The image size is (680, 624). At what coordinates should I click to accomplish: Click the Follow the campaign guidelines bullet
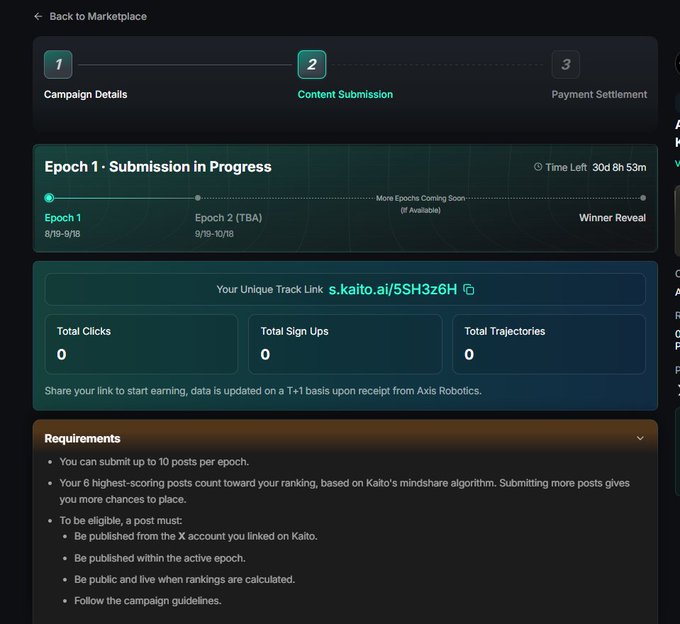[x=147, y=601]
